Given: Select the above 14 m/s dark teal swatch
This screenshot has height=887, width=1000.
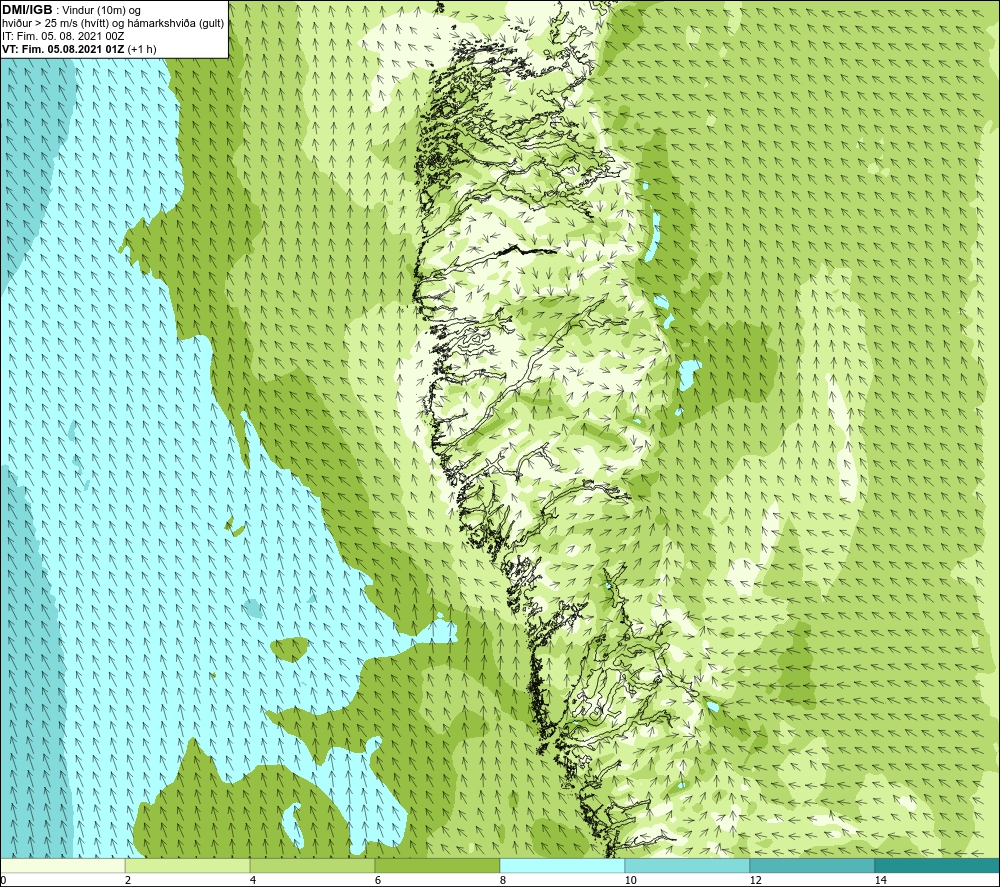Looking at the screenshot, I should tap(937, 865).
